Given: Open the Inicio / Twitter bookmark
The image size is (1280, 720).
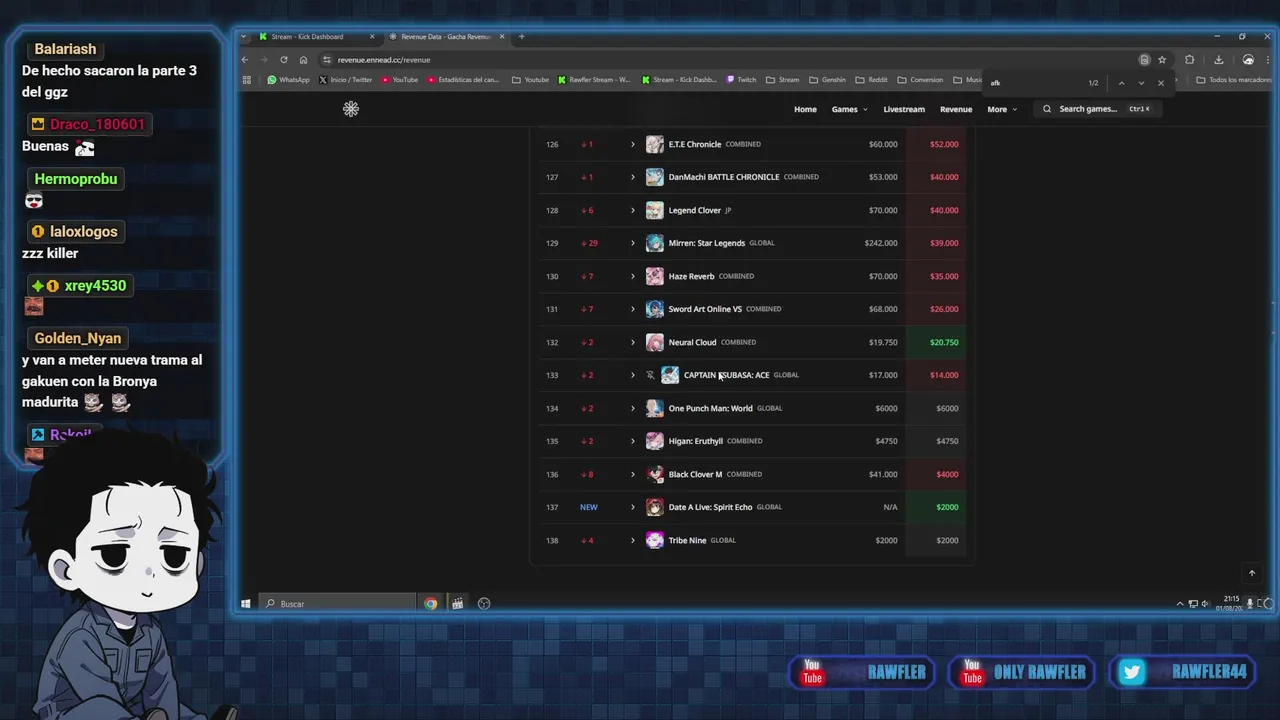Looking at the screenshot, I should 345,80.
